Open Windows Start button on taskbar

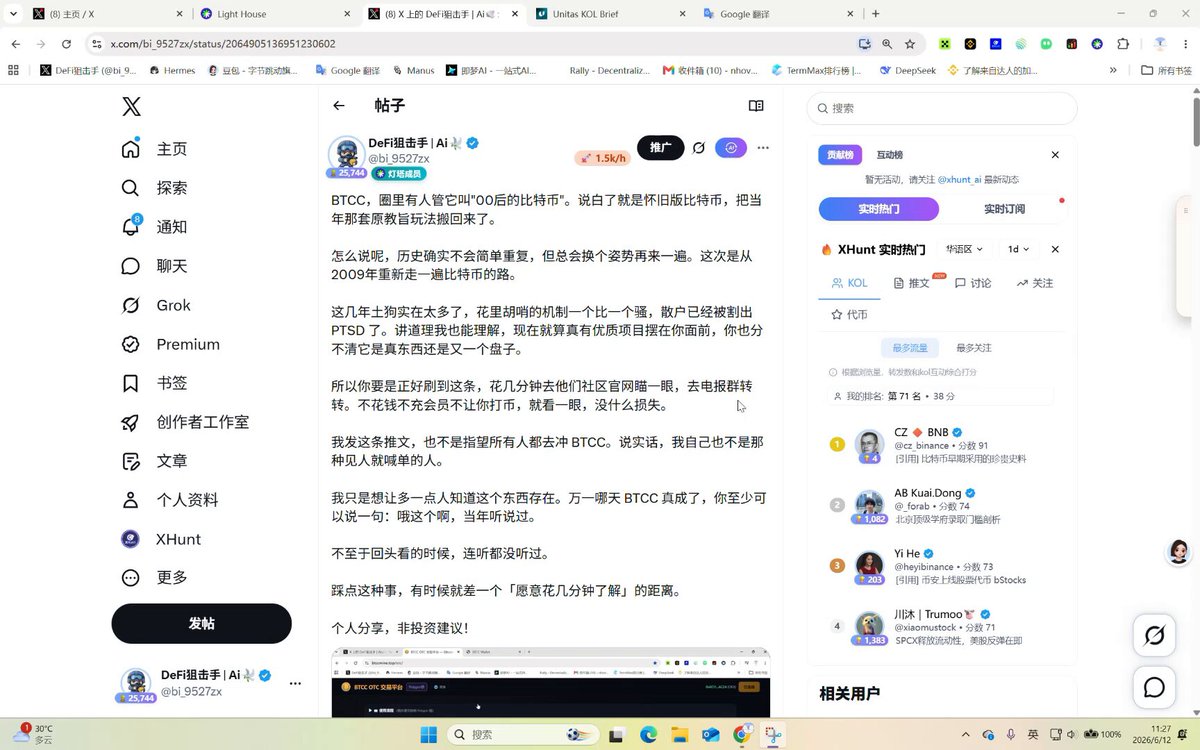428,735
